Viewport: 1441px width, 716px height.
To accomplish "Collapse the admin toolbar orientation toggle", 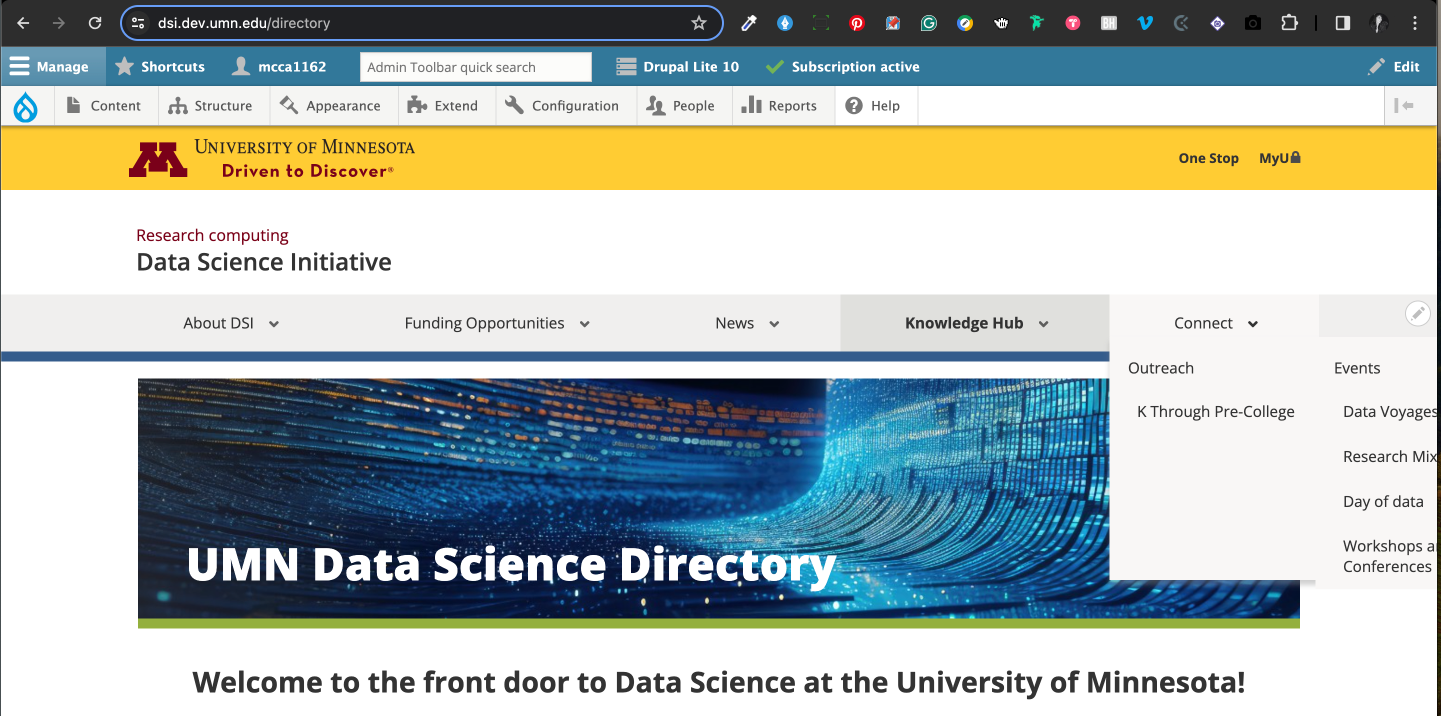I will click(x=1404, y=106).
